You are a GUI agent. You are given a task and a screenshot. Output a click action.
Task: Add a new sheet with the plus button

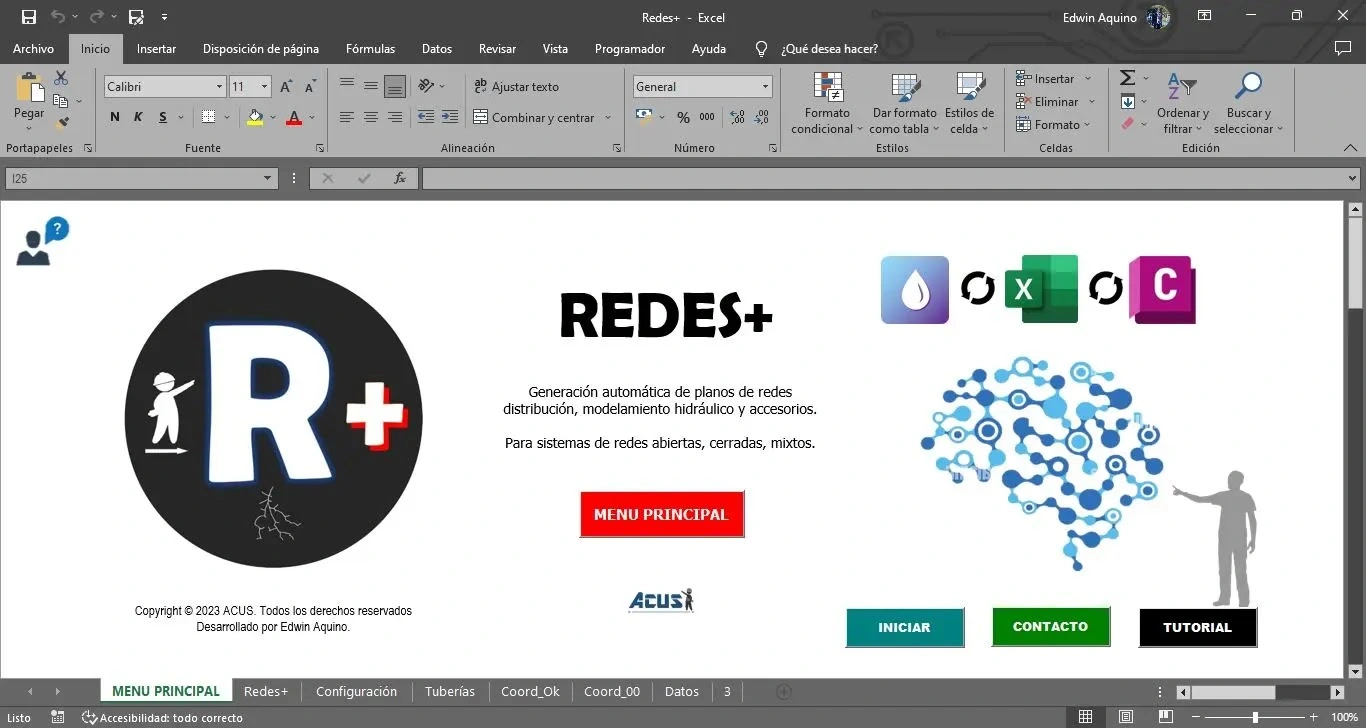pyautogui.click(x=784, y=691)
